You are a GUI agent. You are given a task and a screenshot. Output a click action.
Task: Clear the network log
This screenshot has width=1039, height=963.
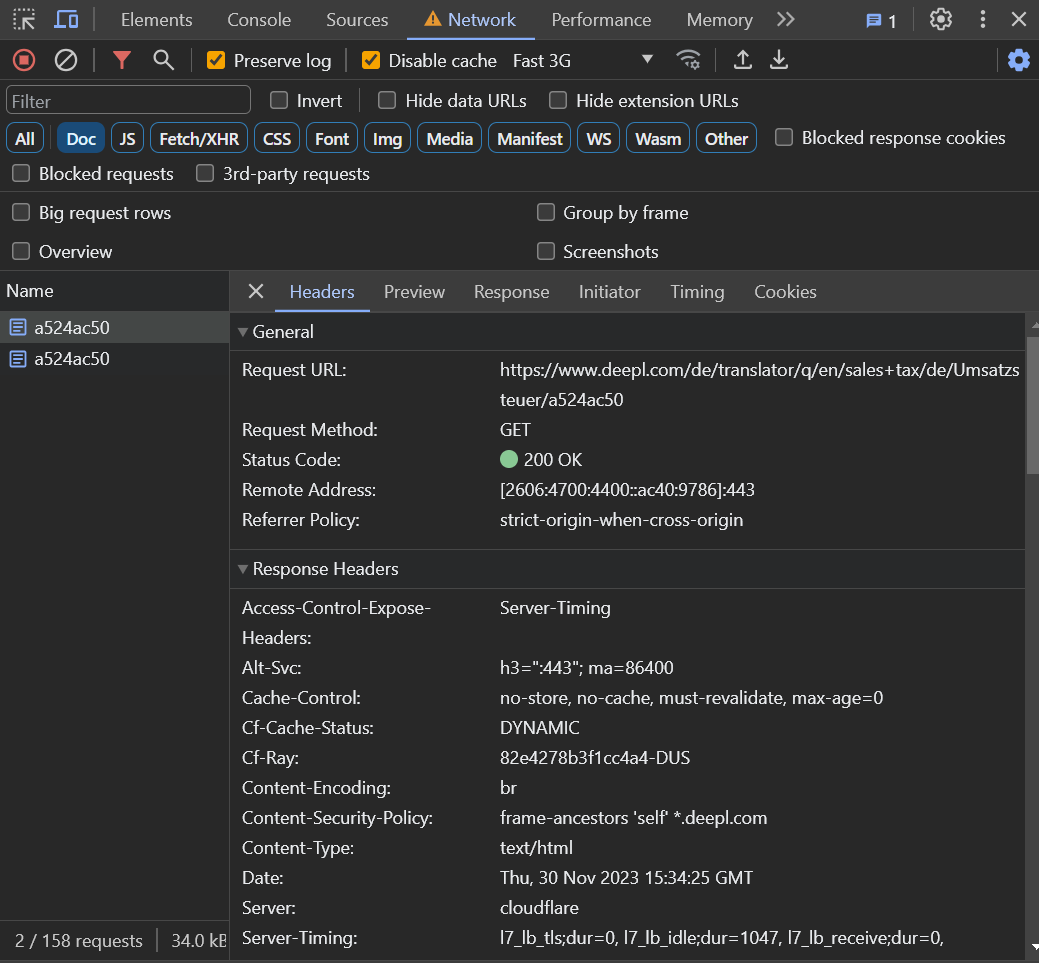(x=66, y=61)
